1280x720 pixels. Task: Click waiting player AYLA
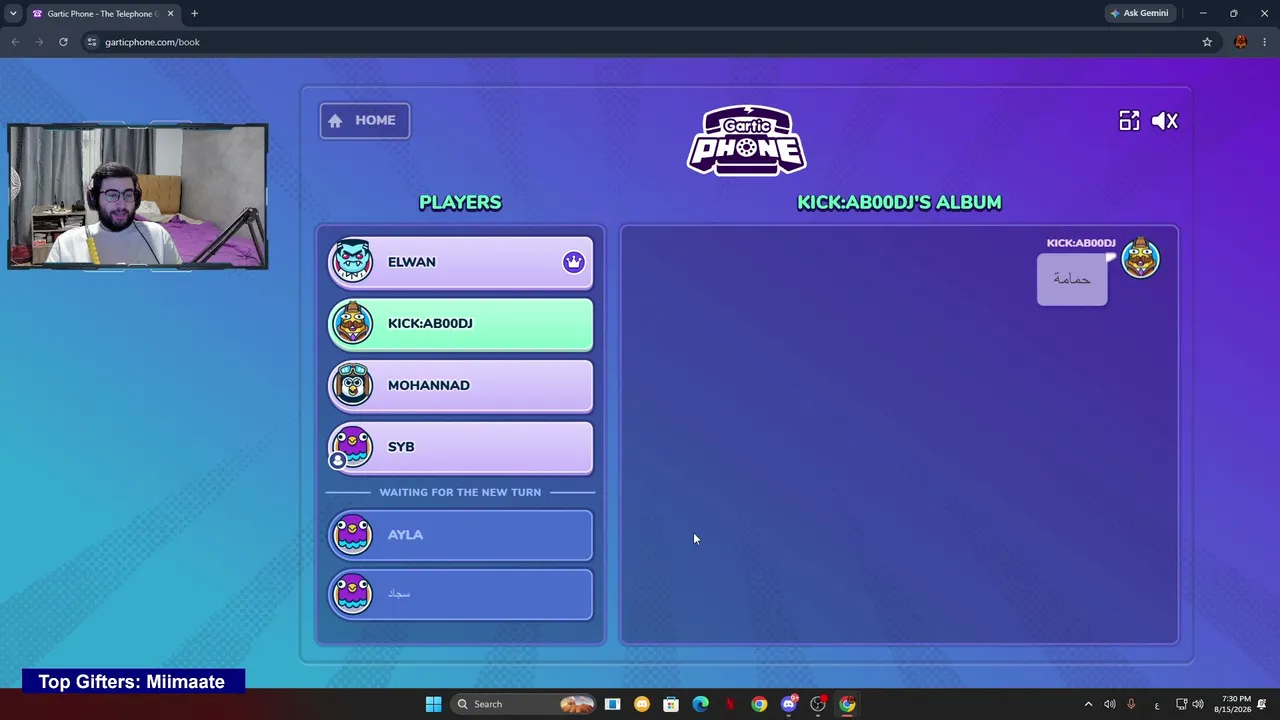pyautogui.click(x=460, y=535)
